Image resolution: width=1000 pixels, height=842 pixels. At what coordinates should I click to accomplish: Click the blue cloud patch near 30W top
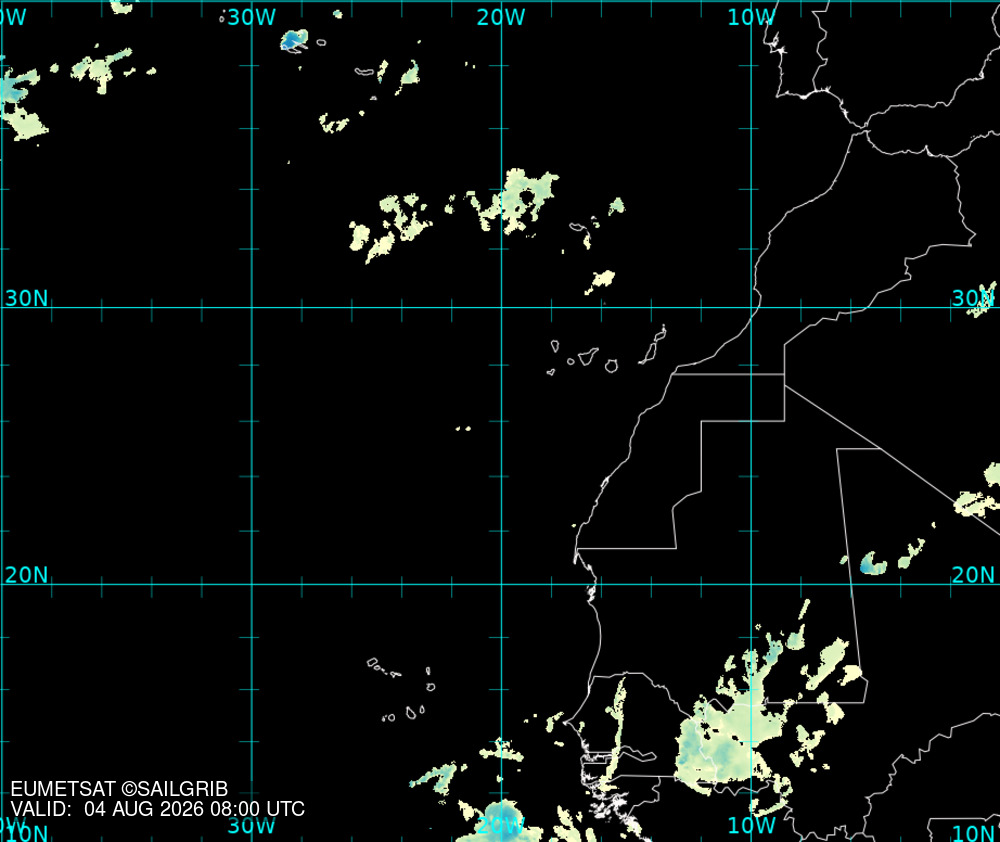click(294, 40)
